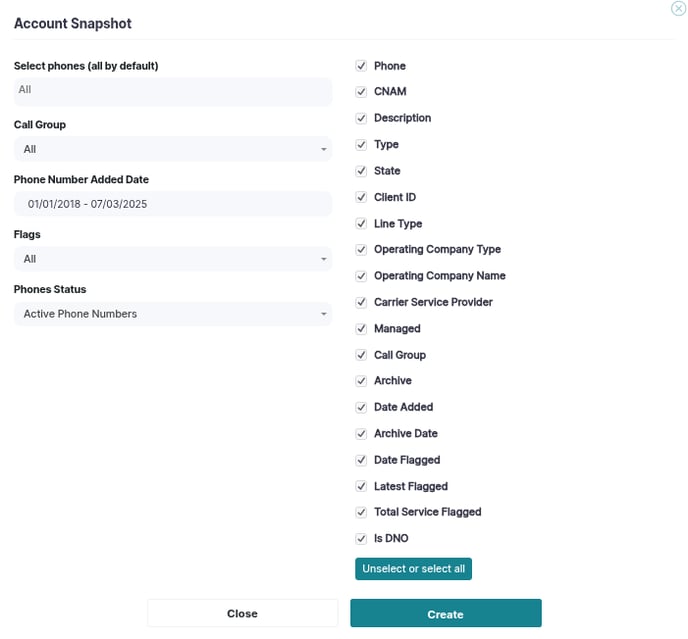Open the Phone Number Added Date range field
The height and width of the screenshot is (639, 688).
coord(173,204)
